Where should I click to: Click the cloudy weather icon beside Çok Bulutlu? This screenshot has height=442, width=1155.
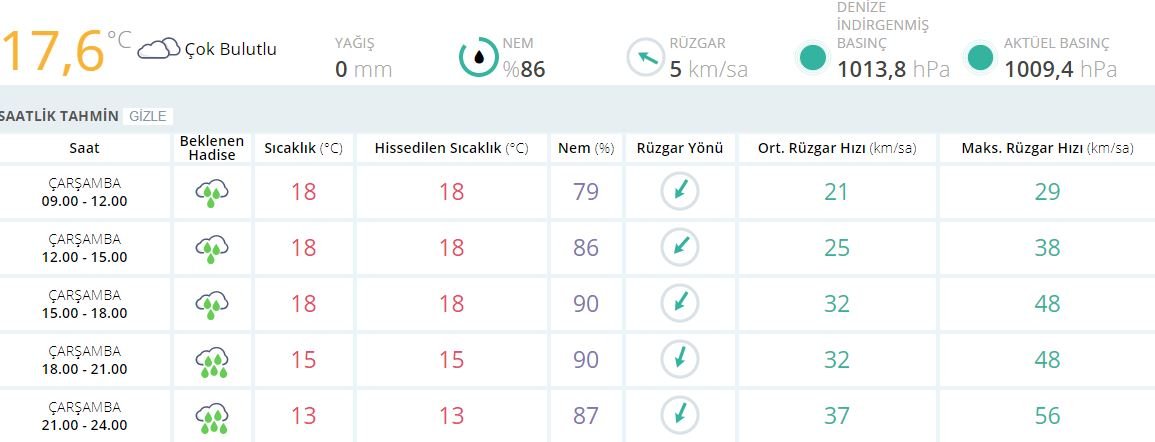[159, 48]
